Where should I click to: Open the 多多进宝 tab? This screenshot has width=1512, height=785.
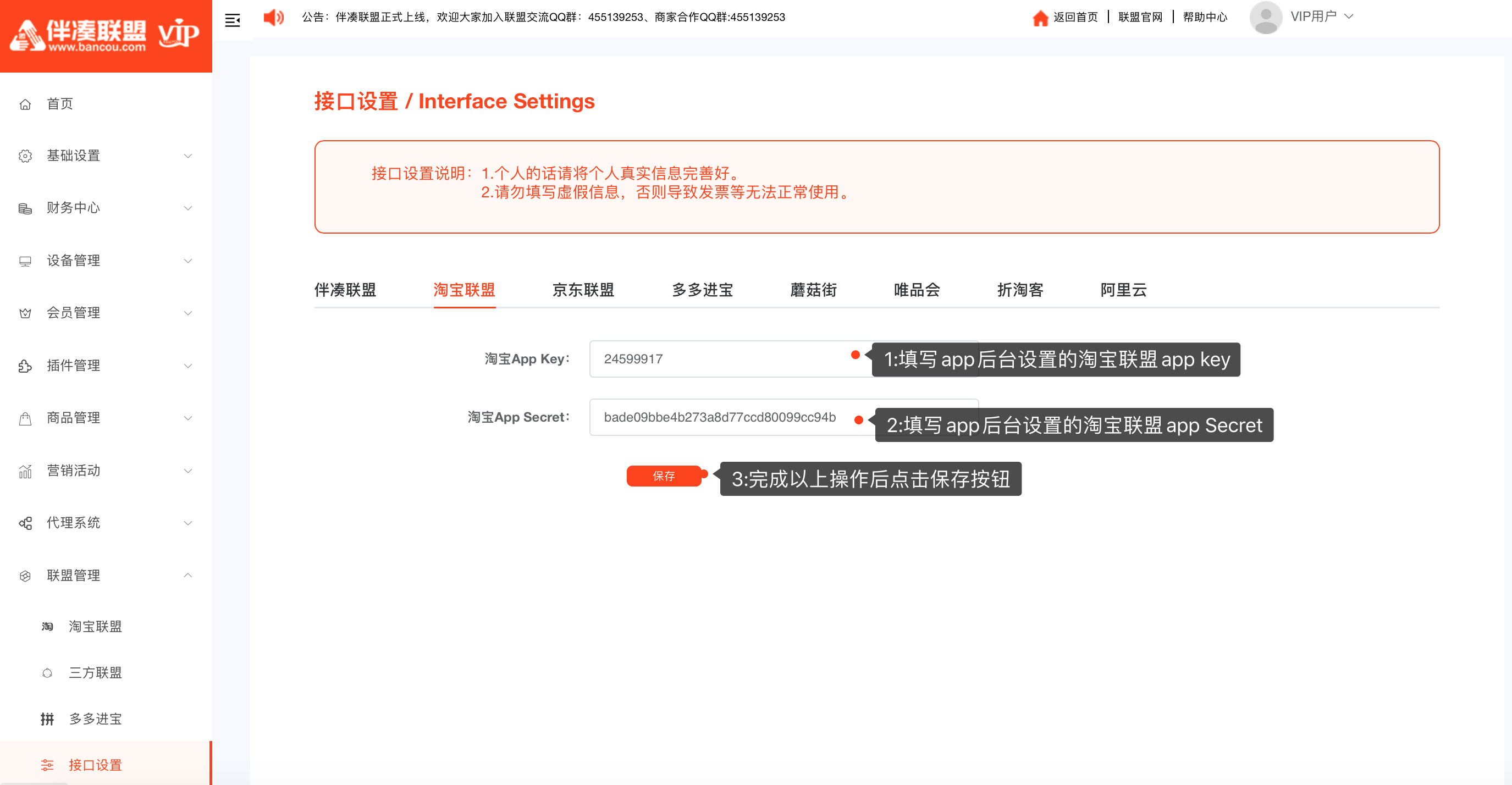click(702, 290)
